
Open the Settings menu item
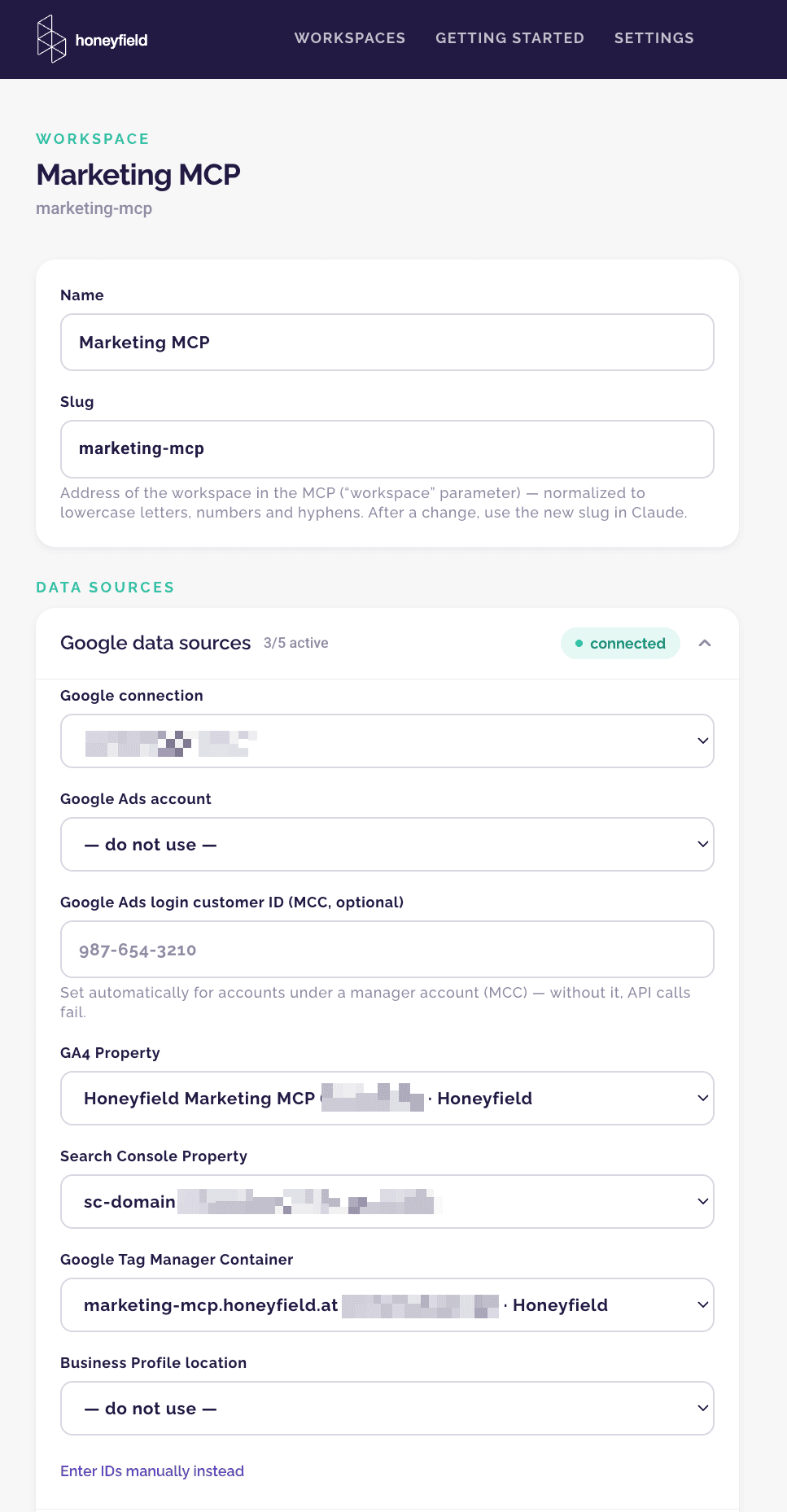pos(654,38)
